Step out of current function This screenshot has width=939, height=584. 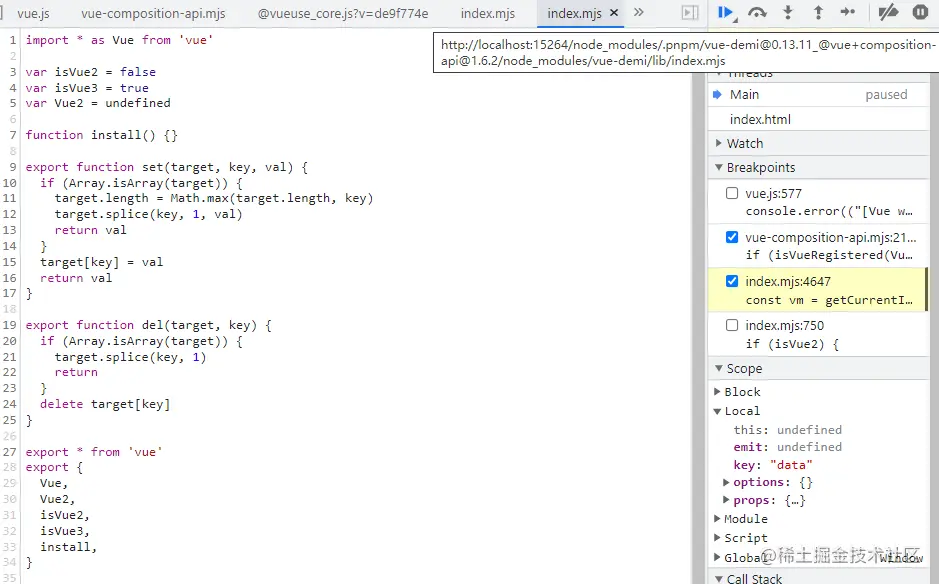tap(818, 12)
